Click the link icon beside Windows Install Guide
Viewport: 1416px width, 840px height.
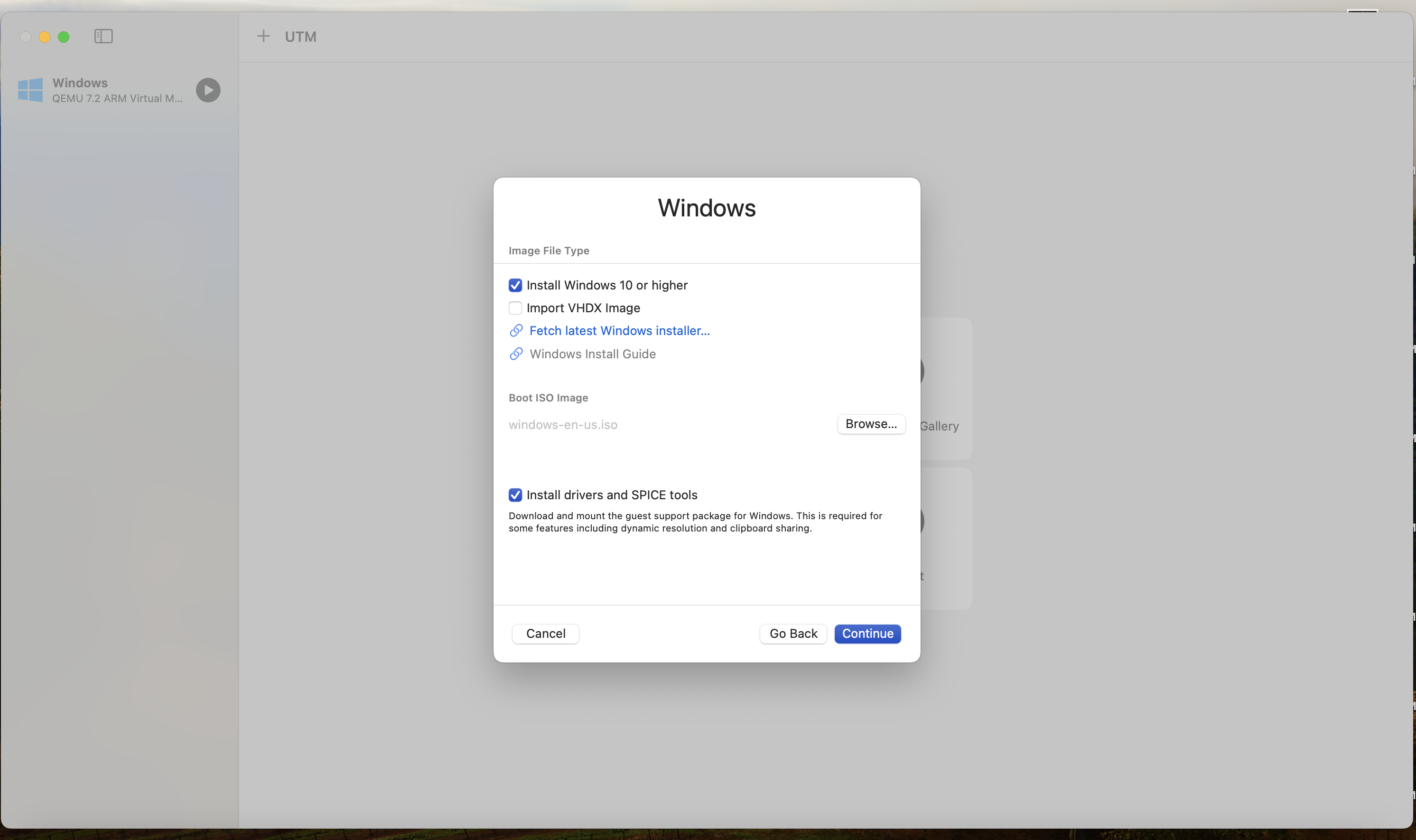click(516, 354)
